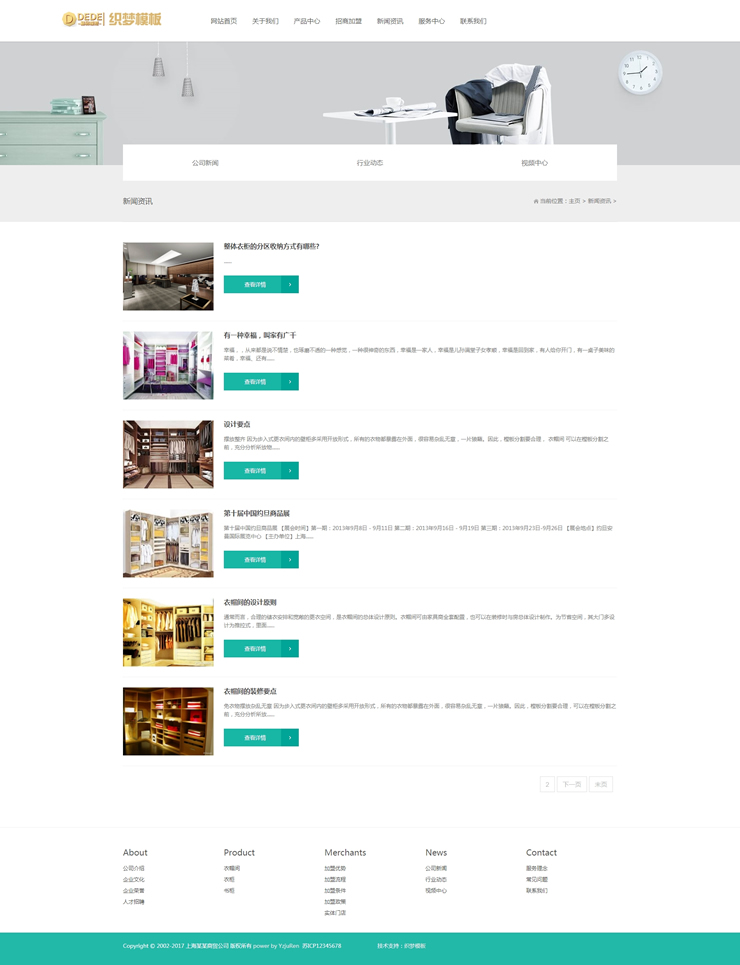This screenshot has height=965, width=740.
Task: Go to page 2 in pagination
Action: click(x=547, y=784)
